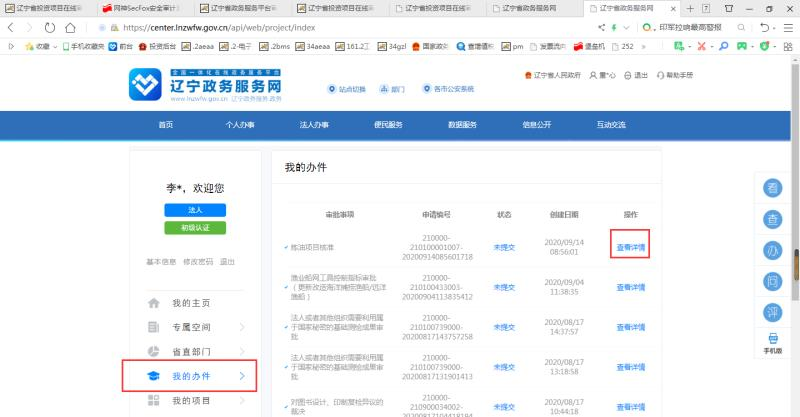Select the 信息公开 navigation item

[x=536, y=124]
